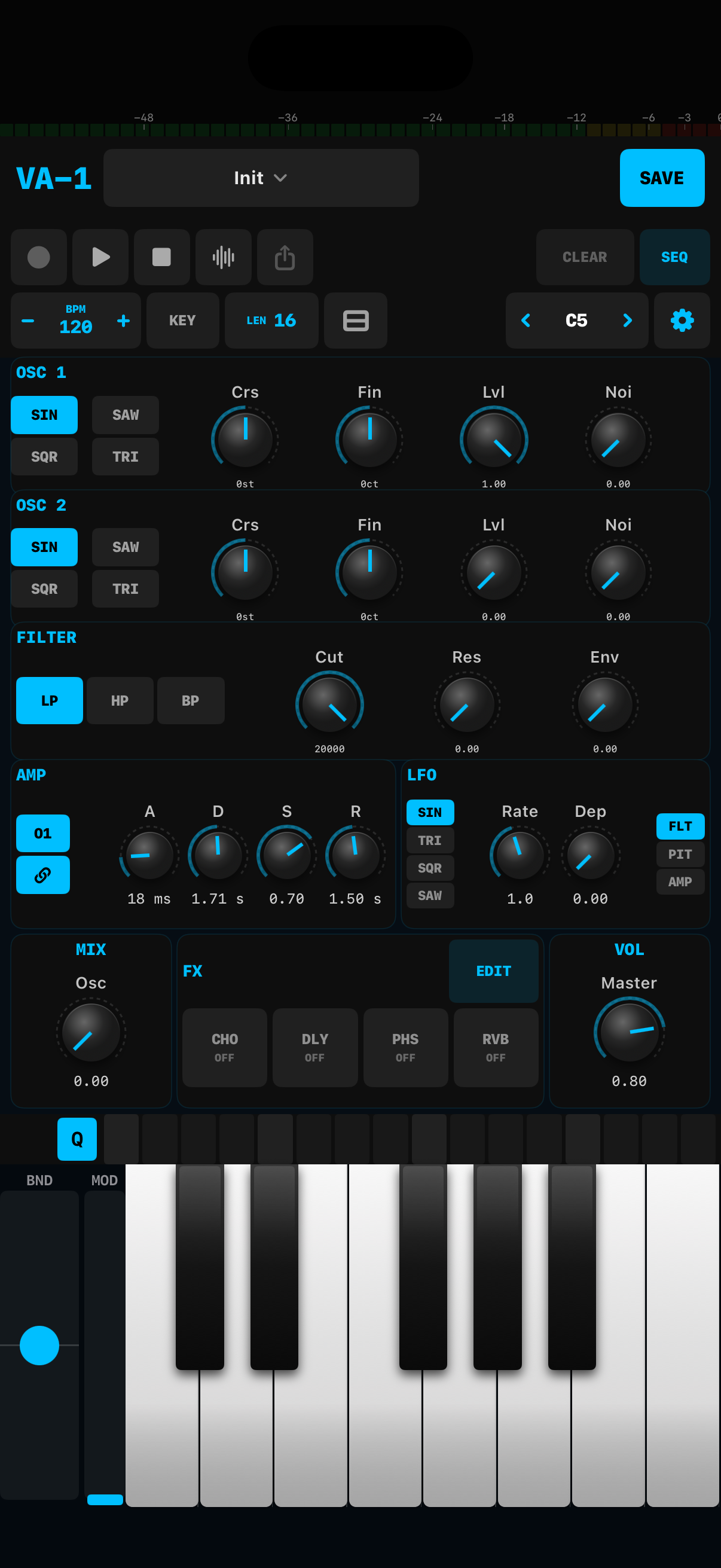The image size is (721, 1568).
Task: Open settings gear icon
Action: (682, 320)
